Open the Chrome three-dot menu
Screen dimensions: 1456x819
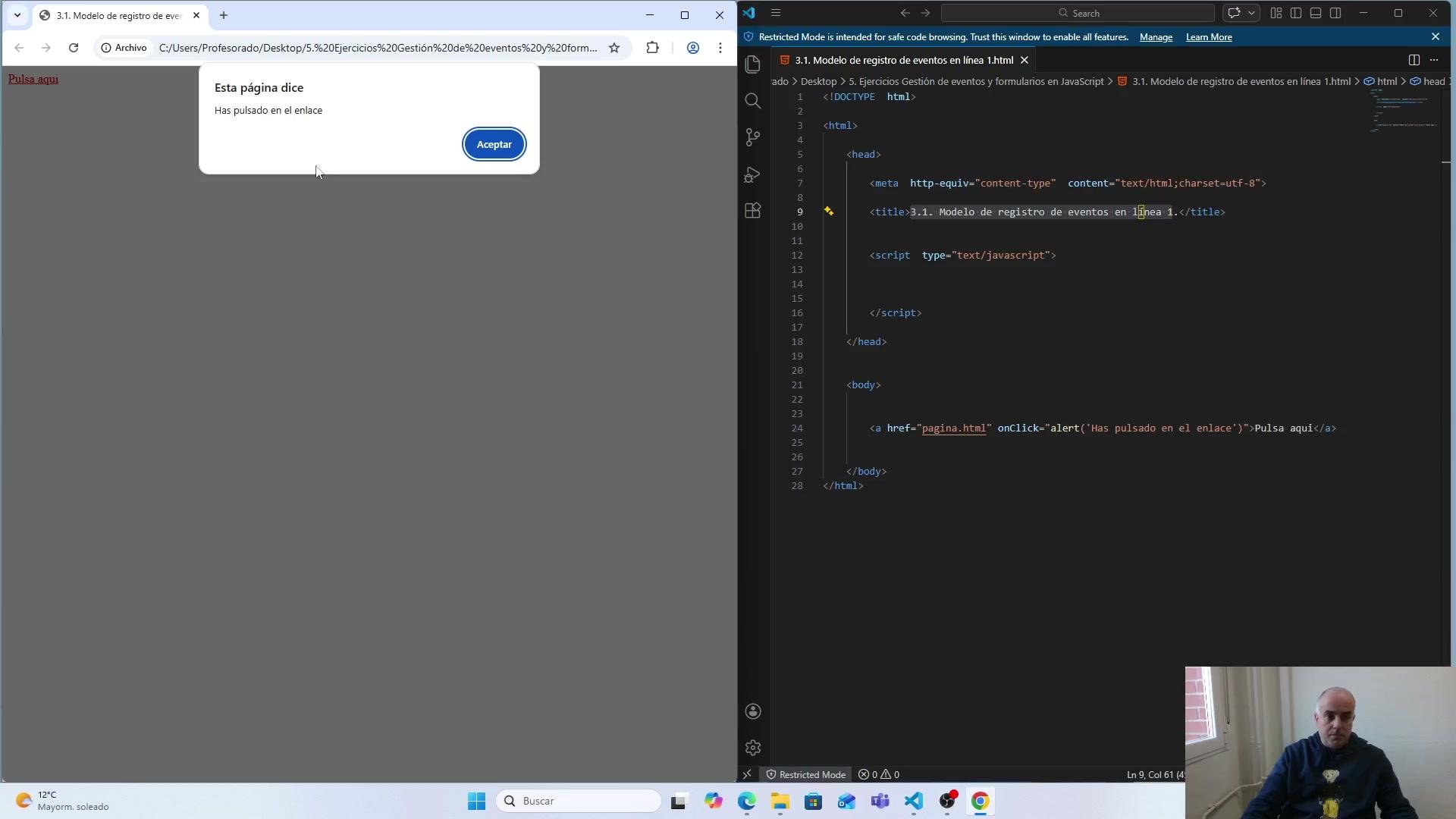[720, 48]
